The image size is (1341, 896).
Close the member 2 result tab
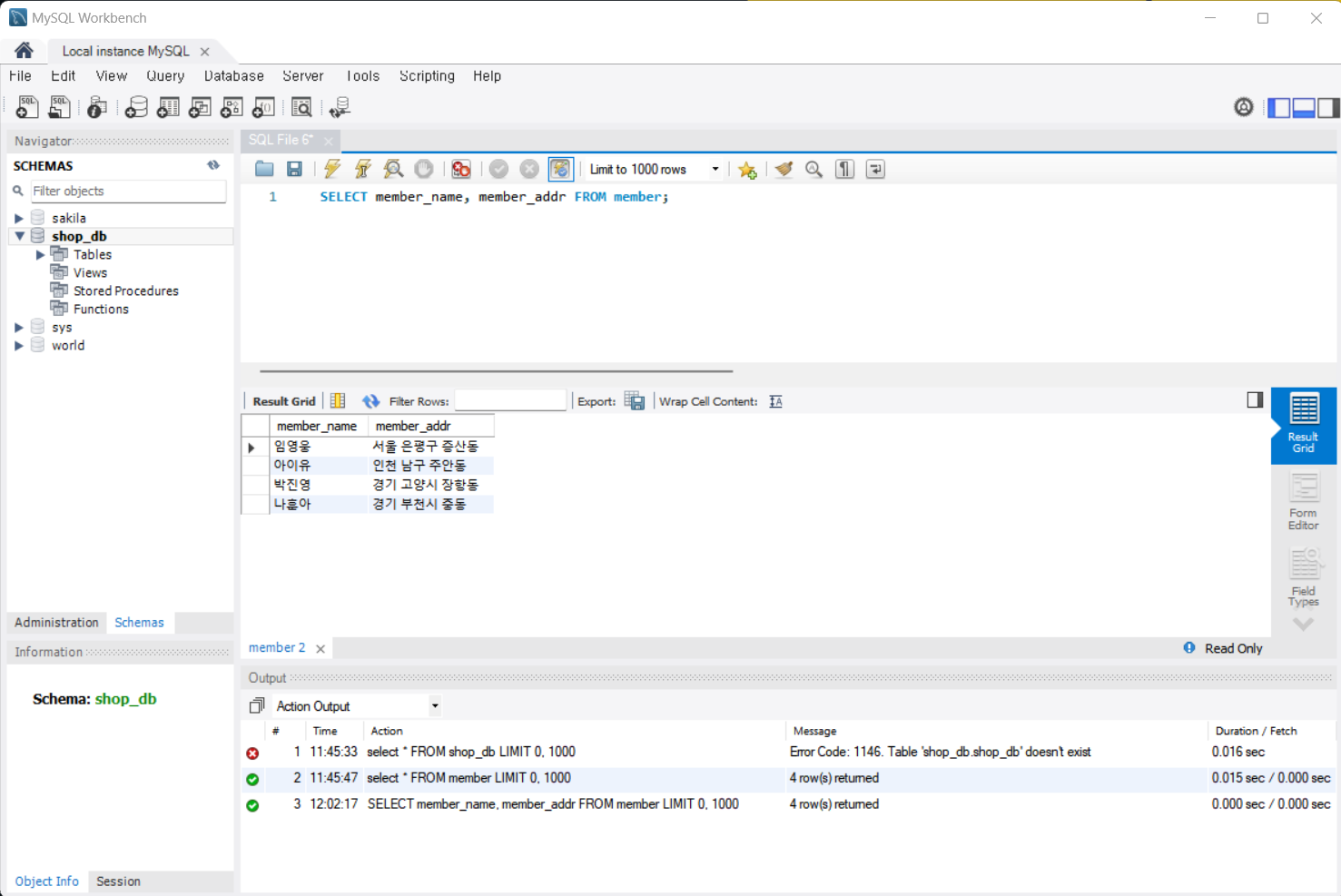coord(320,648)
